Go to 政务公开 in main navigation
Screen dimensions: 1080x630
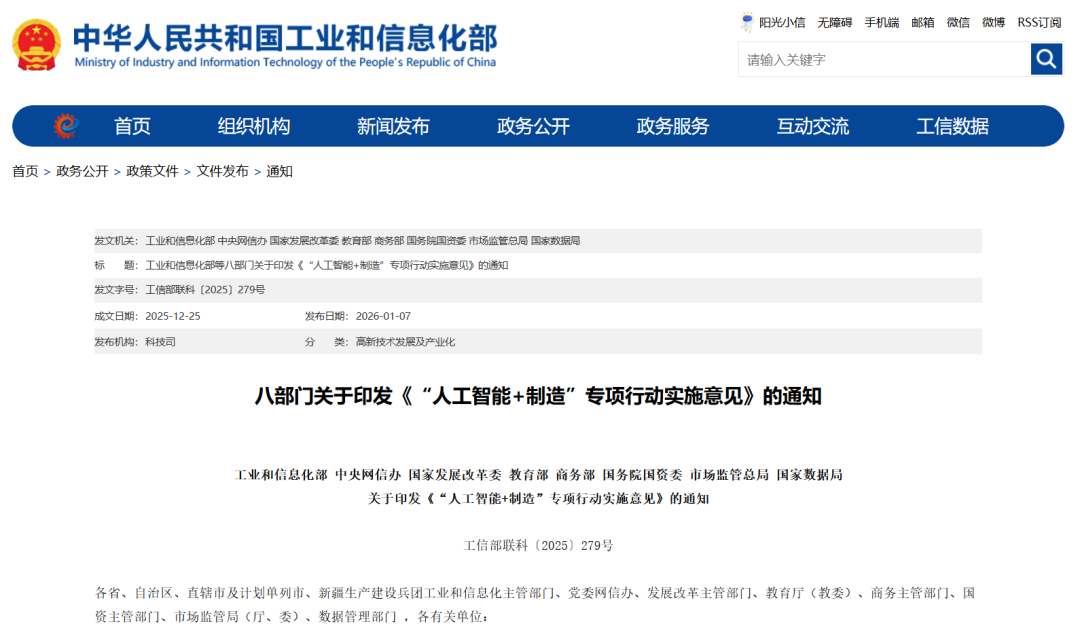[533, 126]
